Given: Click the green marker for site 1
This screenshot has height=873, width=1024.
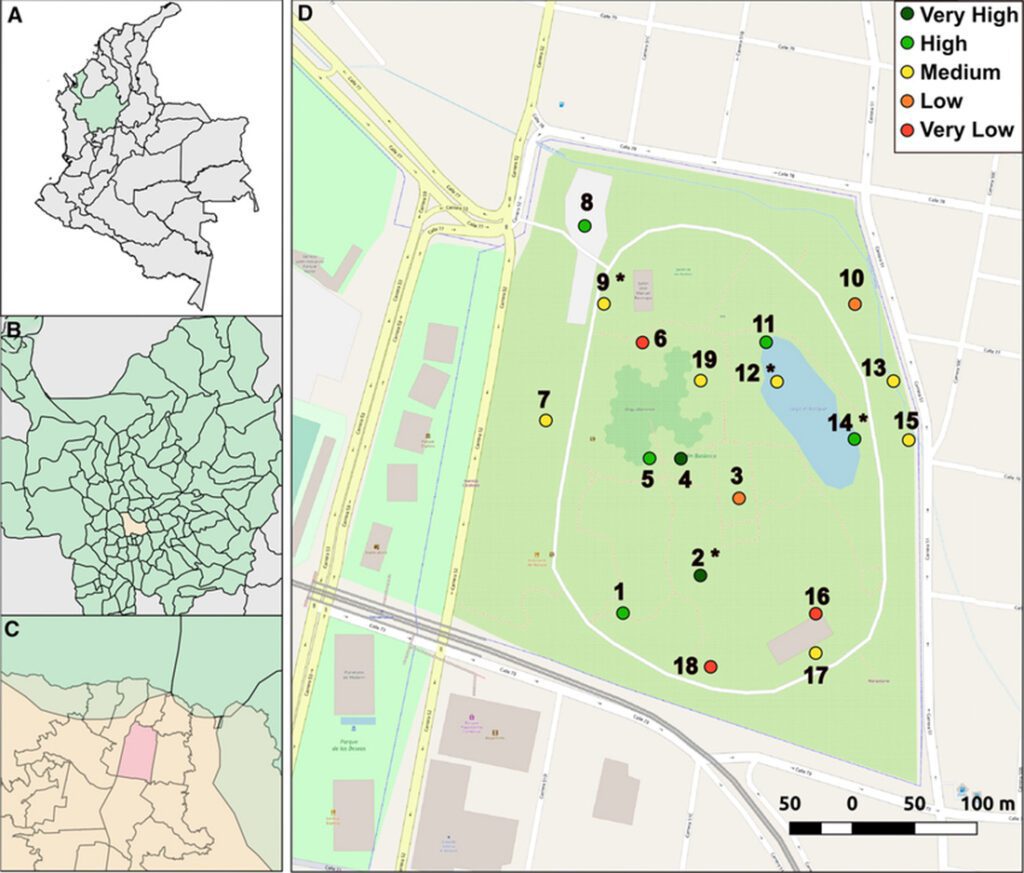Looking at the screenshot, I should pyautogui.click(x=623, y=612).
